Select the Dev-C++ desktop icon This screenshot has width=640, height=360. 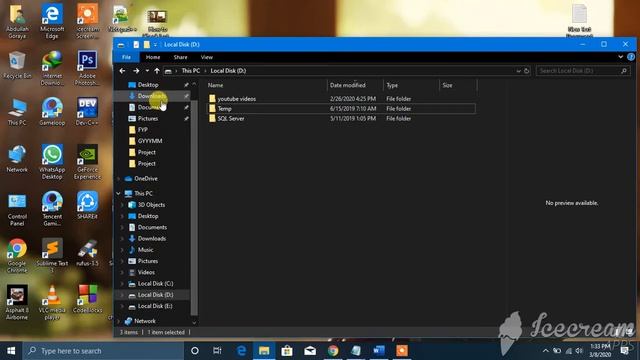[87, 111]
